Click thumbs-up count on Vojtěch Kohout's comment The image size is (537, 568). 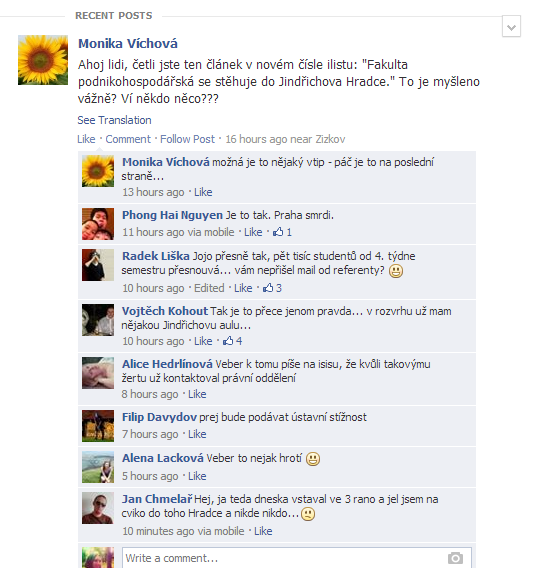click(232, 341)
